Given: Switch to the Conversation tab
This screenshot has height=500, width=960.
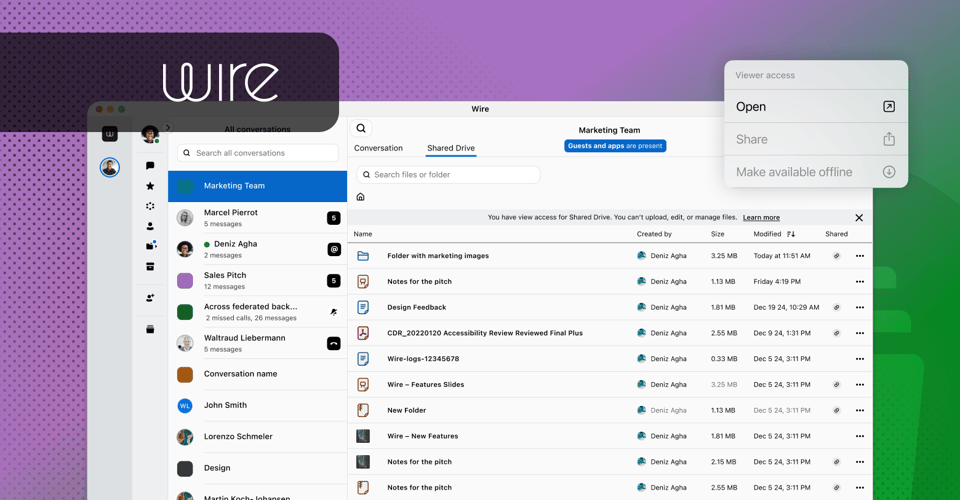Looking at the screenshot, I should [378, 148].
